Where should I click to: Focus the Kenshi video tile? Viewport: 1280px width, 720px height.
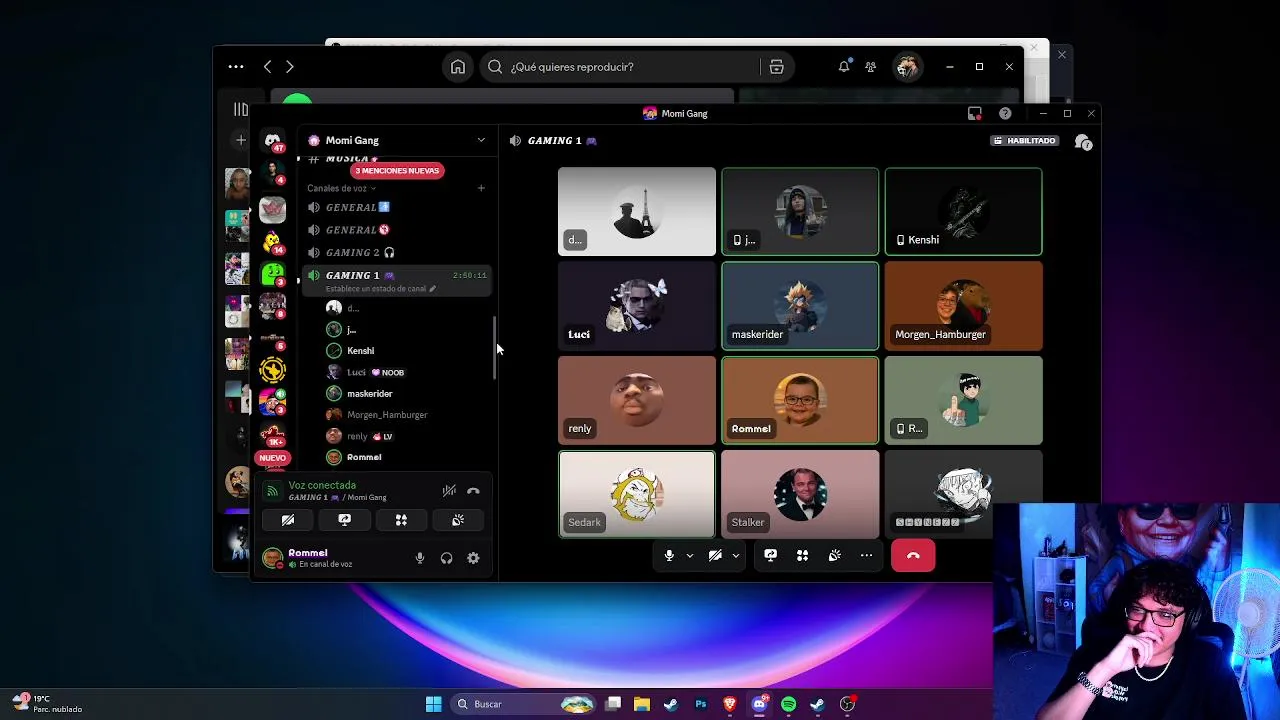[963, 212]
